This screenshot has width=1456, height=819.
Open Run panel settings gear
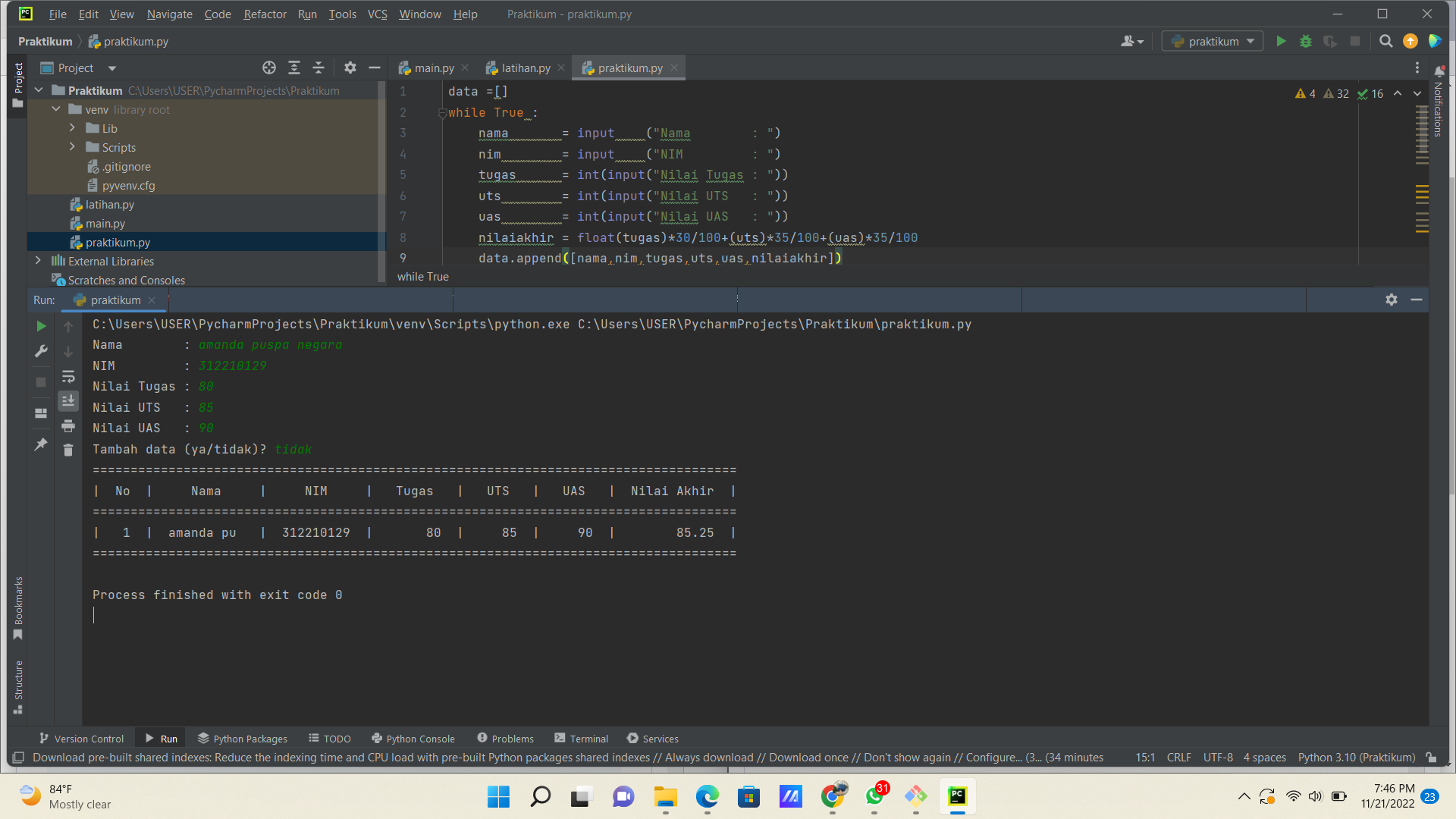pyautogui.click(x=1391, y=300)
